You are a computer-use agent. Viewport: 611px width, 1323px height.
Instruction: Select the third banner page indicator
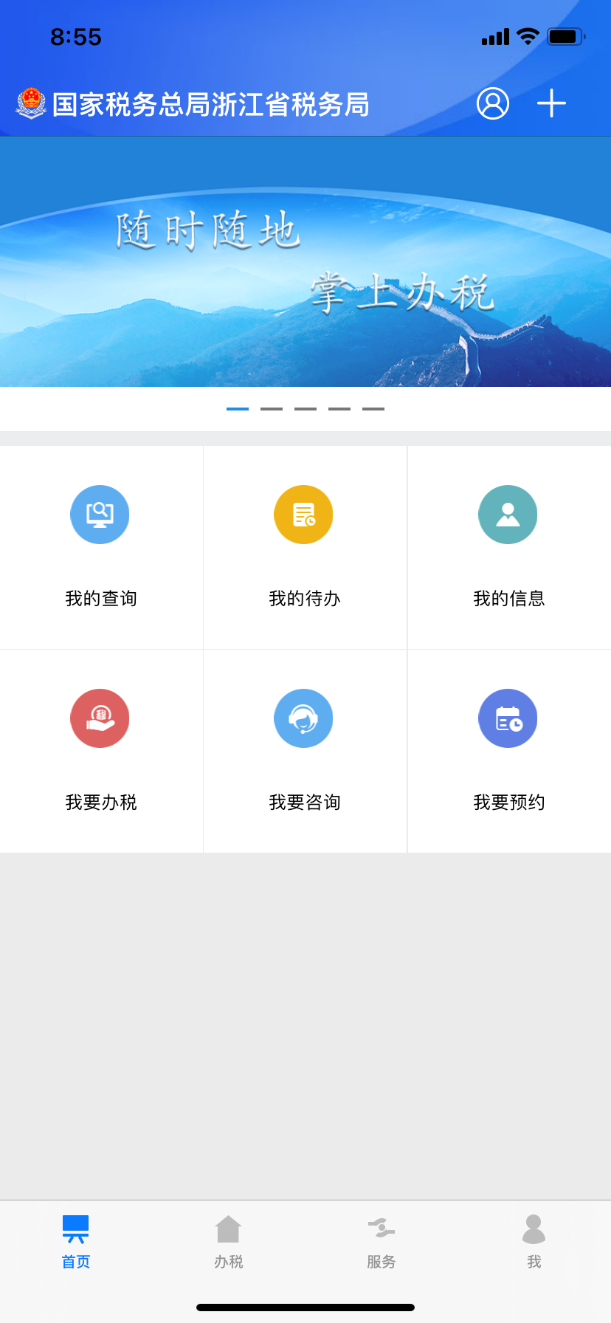(305, 409)
